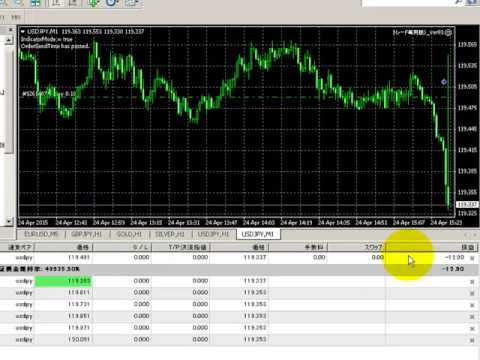
Task: Click the green highlighted price cell
Action: click(x=63, y=281)
